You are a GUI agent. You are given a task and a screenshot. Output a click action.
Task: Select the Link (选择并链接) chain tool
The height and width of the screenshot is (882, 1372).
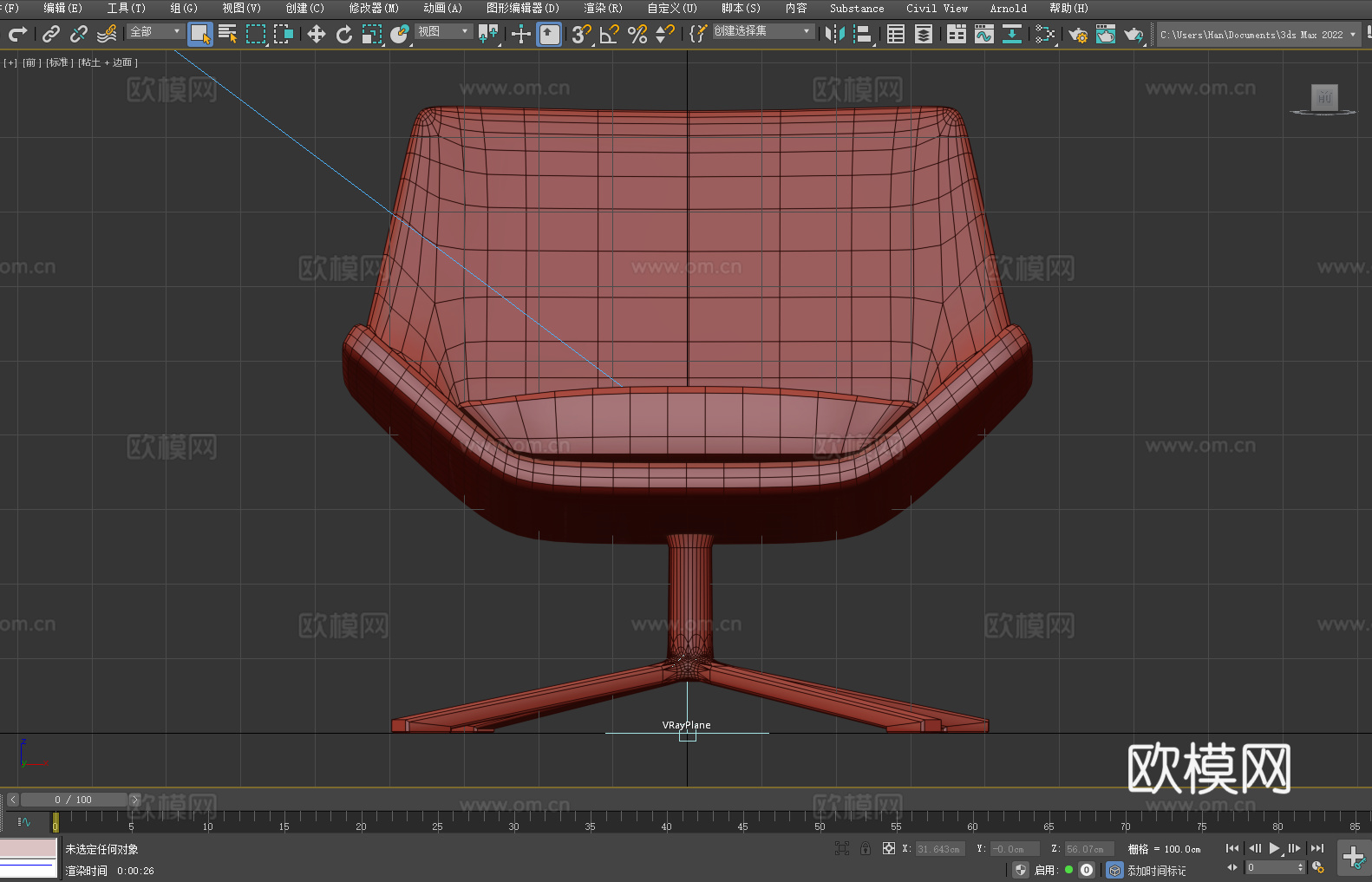(51, 34)
